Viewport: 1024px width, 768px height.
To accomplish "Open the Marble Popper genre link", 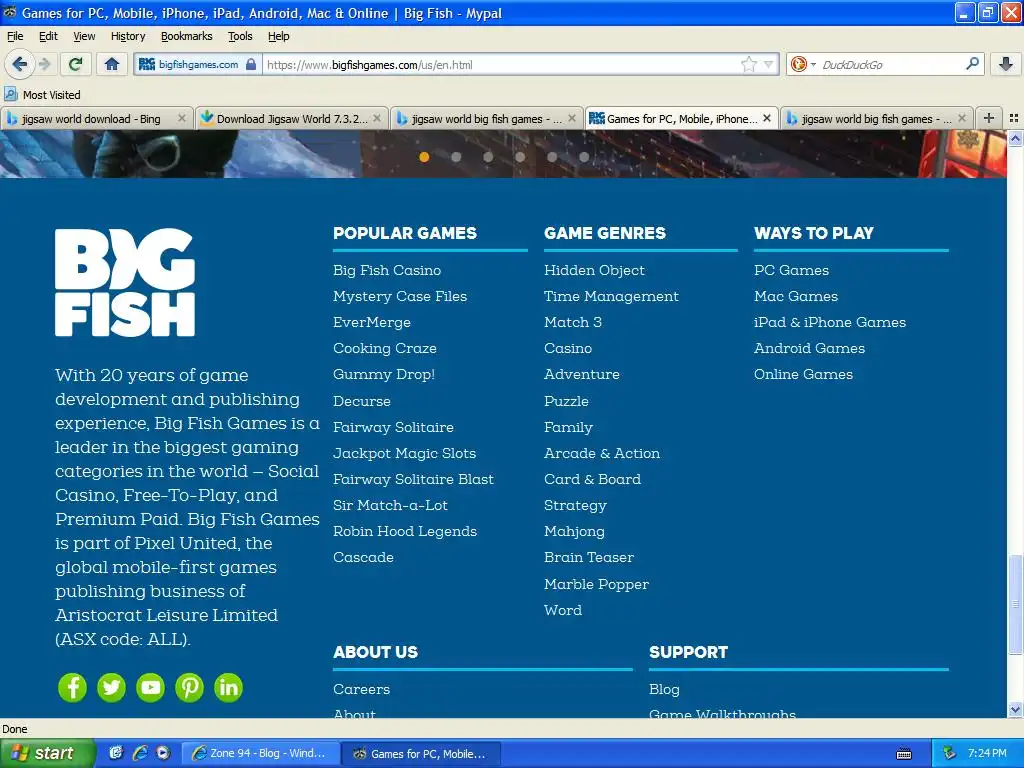I will pos(596,584).
